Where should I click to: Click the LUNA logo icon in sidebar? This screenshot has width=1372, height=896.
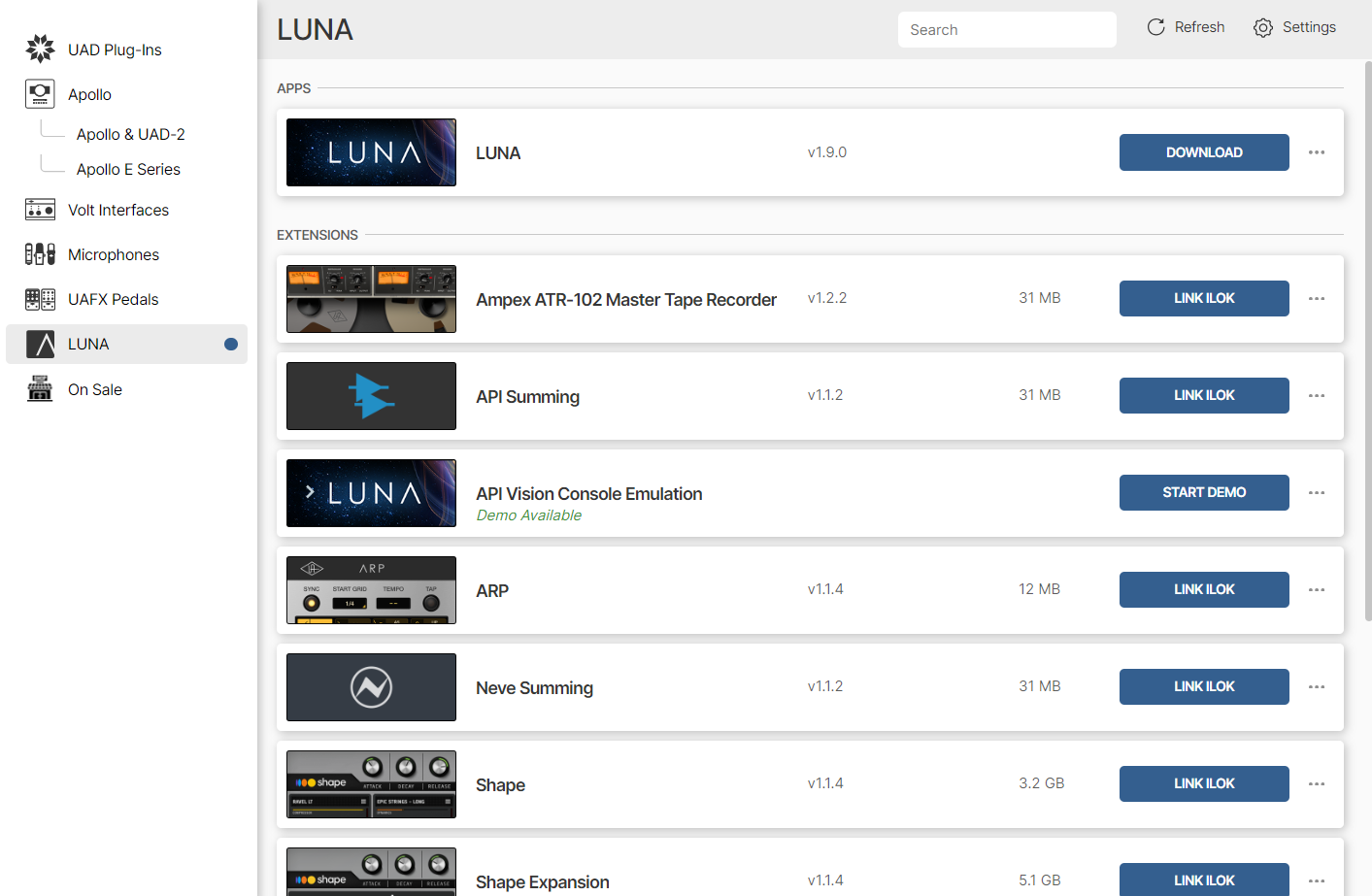tap(40, 344)
